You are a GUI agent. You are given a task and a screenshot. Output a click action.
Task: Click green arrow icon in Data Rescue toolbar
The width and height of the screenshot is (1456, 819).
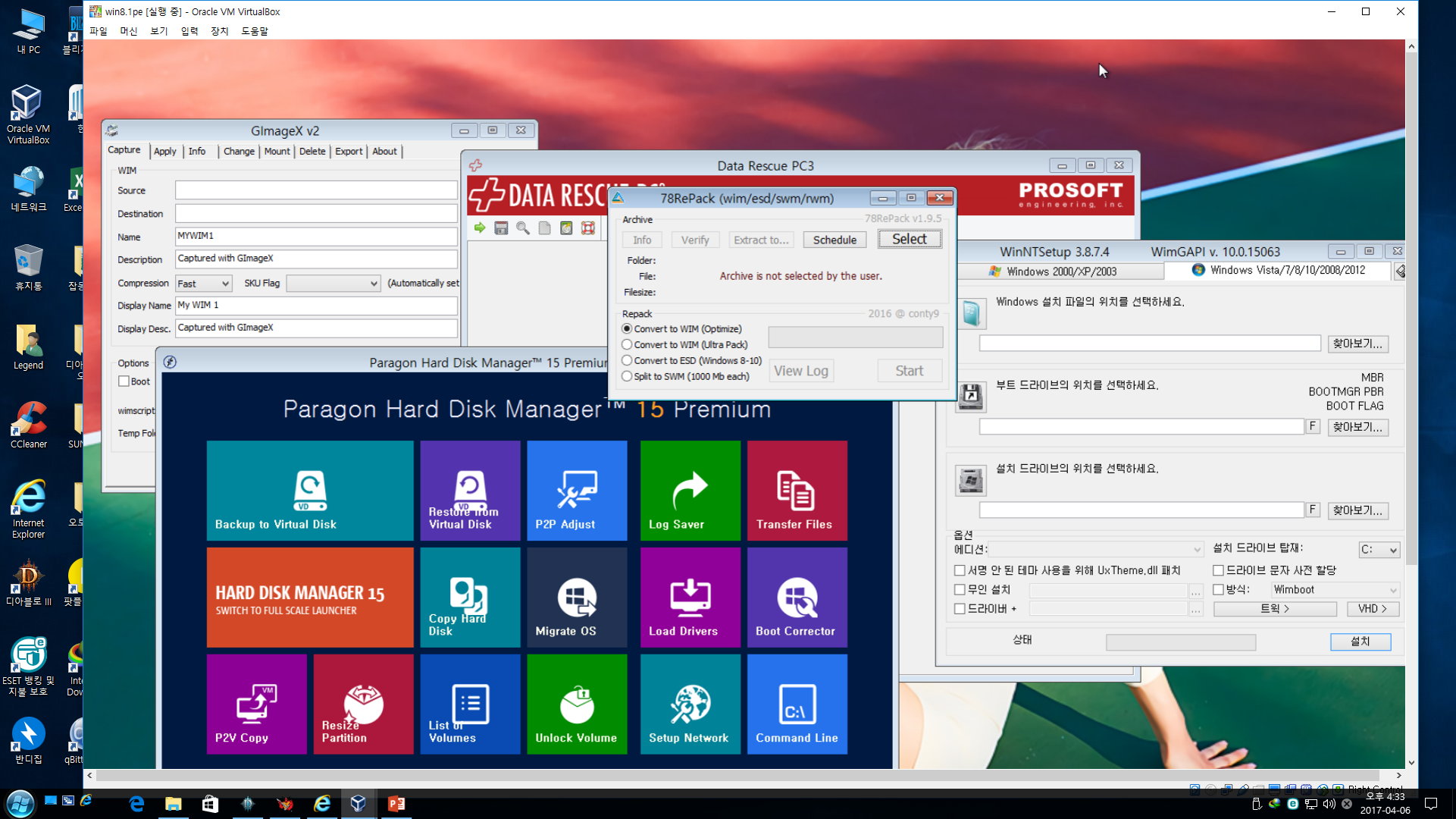[480, 227]
